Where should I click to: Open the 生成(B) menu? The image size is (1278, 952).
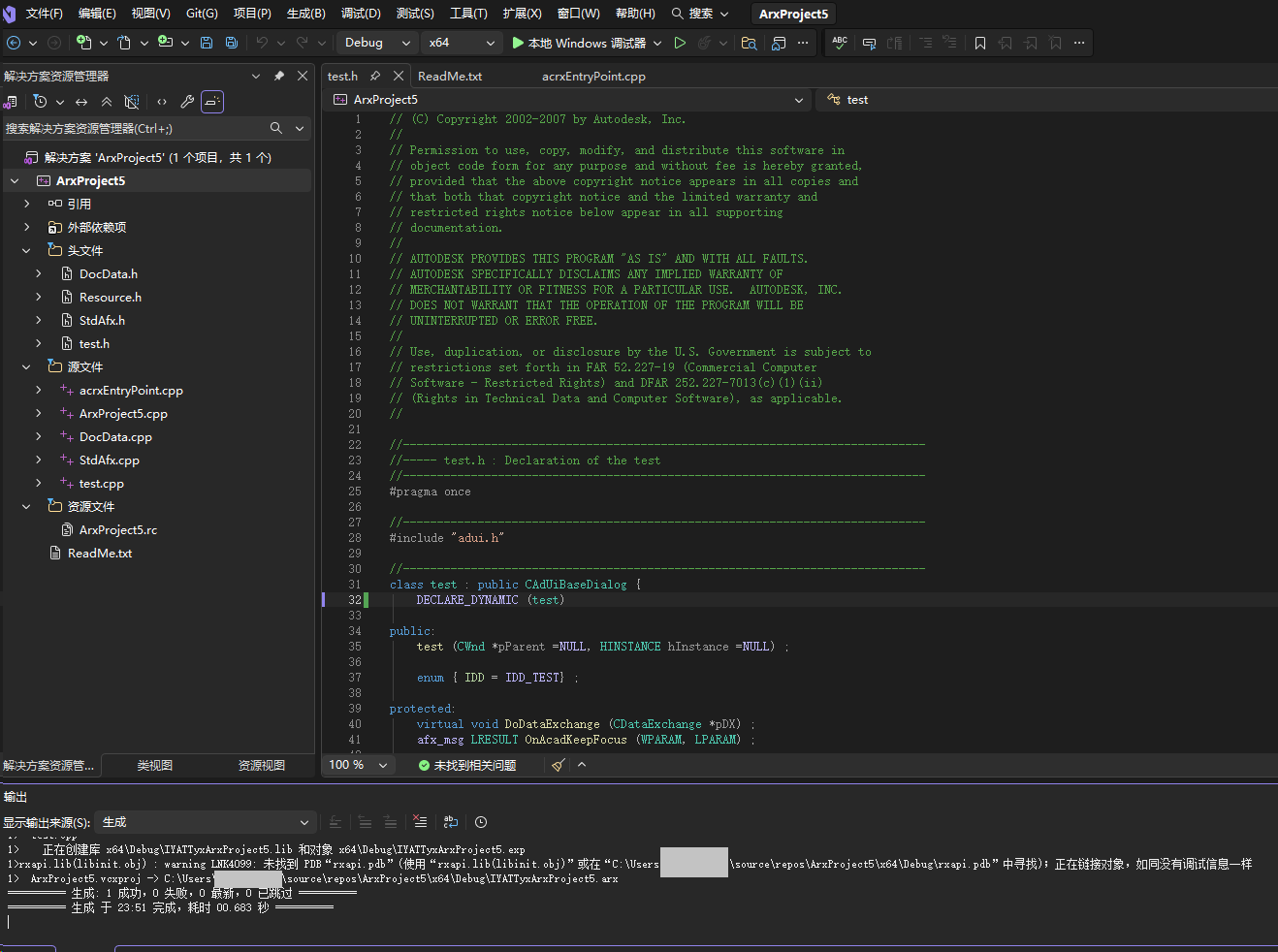click(x=305, y=14)
